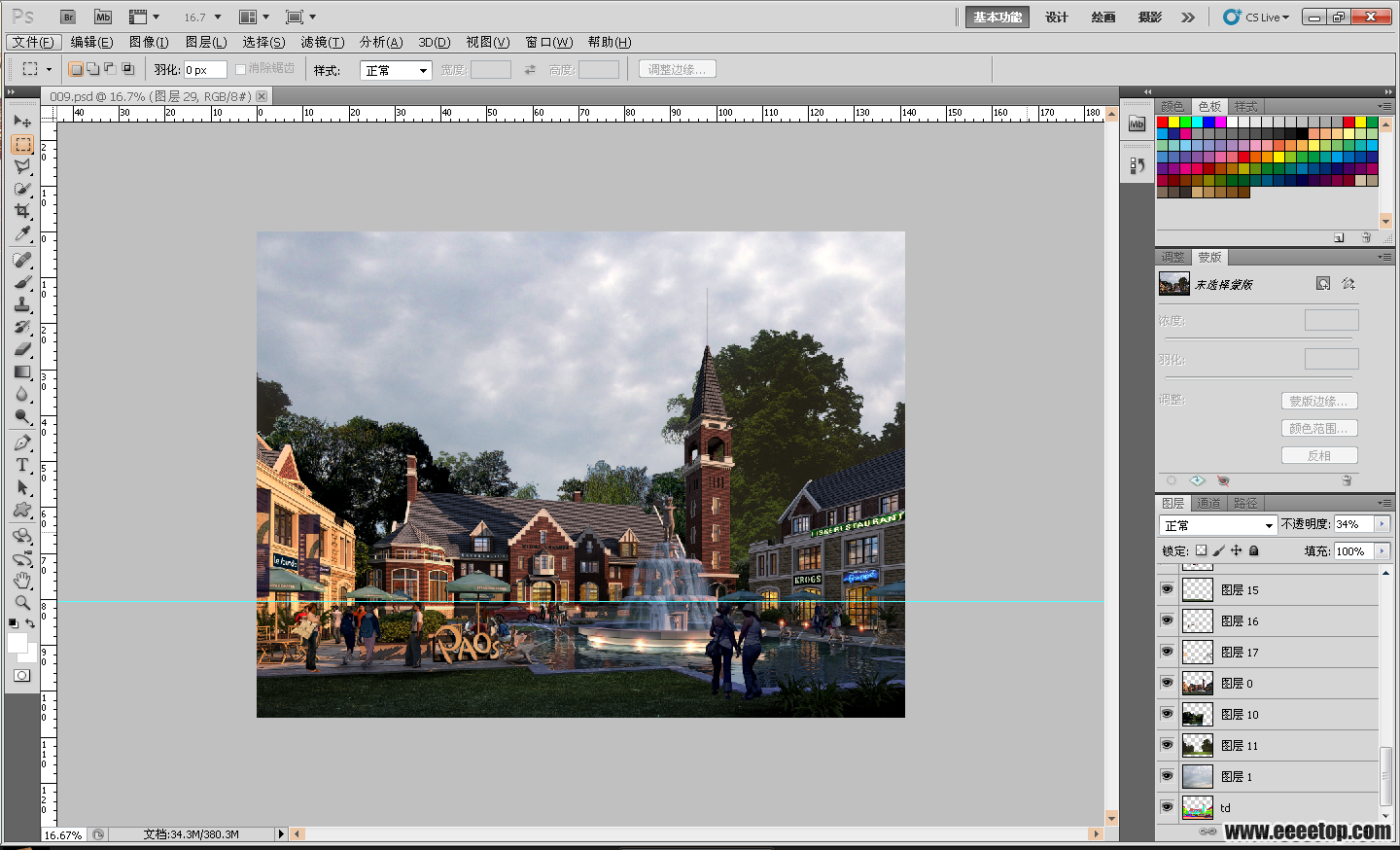The image size is (1400, 850).
Task: Select the Quick Selection tool
Action: coord(22,189)
